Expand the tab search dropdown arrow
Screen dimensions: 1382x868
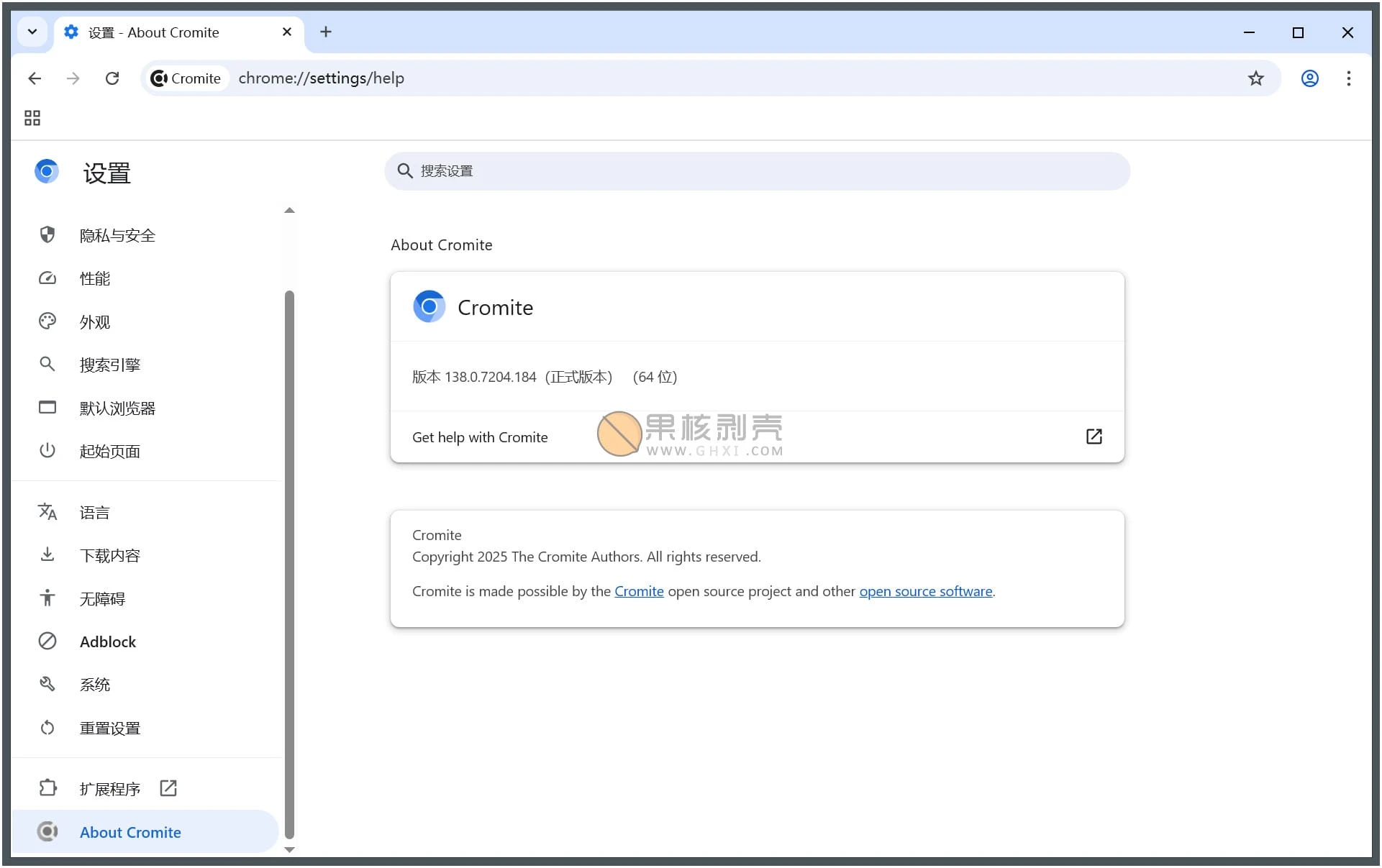pos(32,32)
